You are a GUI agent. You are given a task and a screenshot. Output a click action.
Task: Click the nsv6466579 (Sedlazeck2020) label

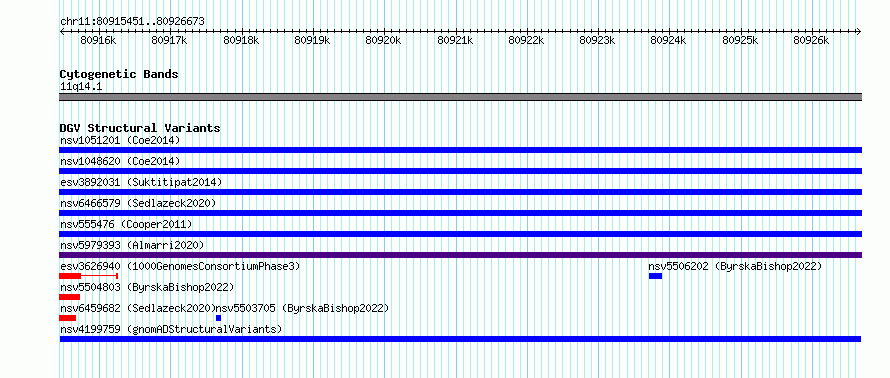[138, 203]
